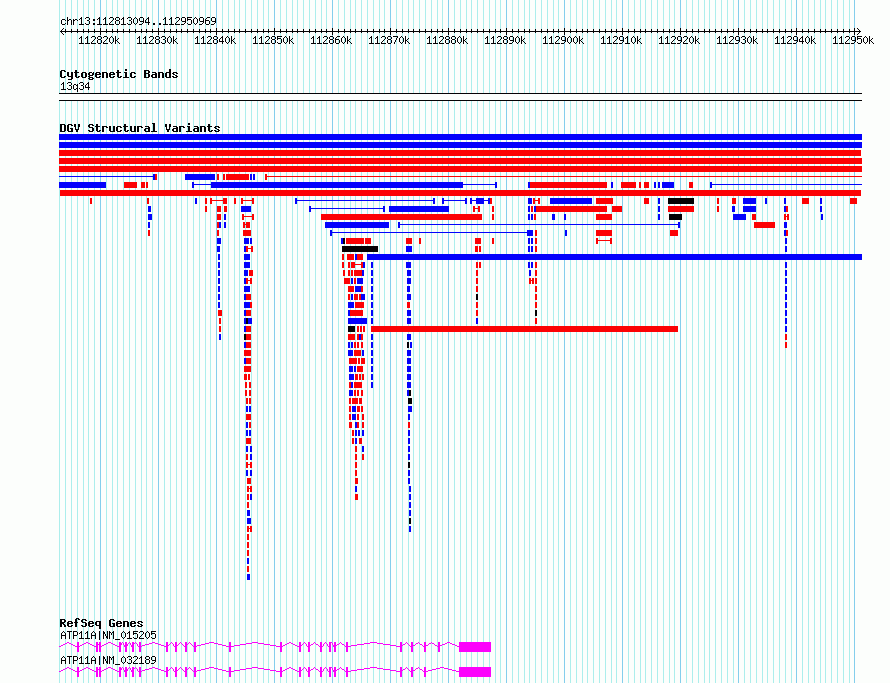Click the DGV Structural Variants track title

pos(140,128)
